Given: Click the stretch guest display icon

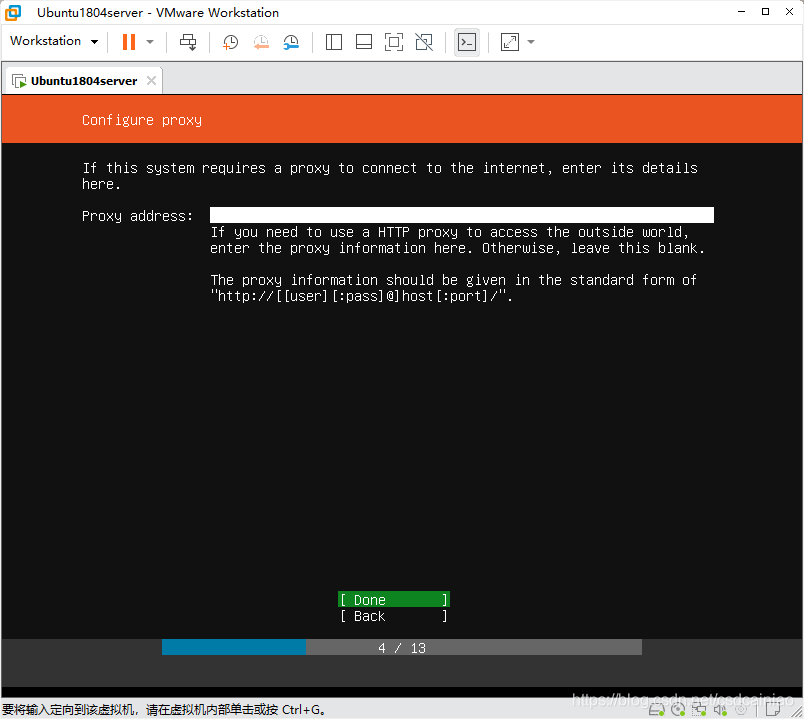Looking at the screenshot, I should point(510,42).
